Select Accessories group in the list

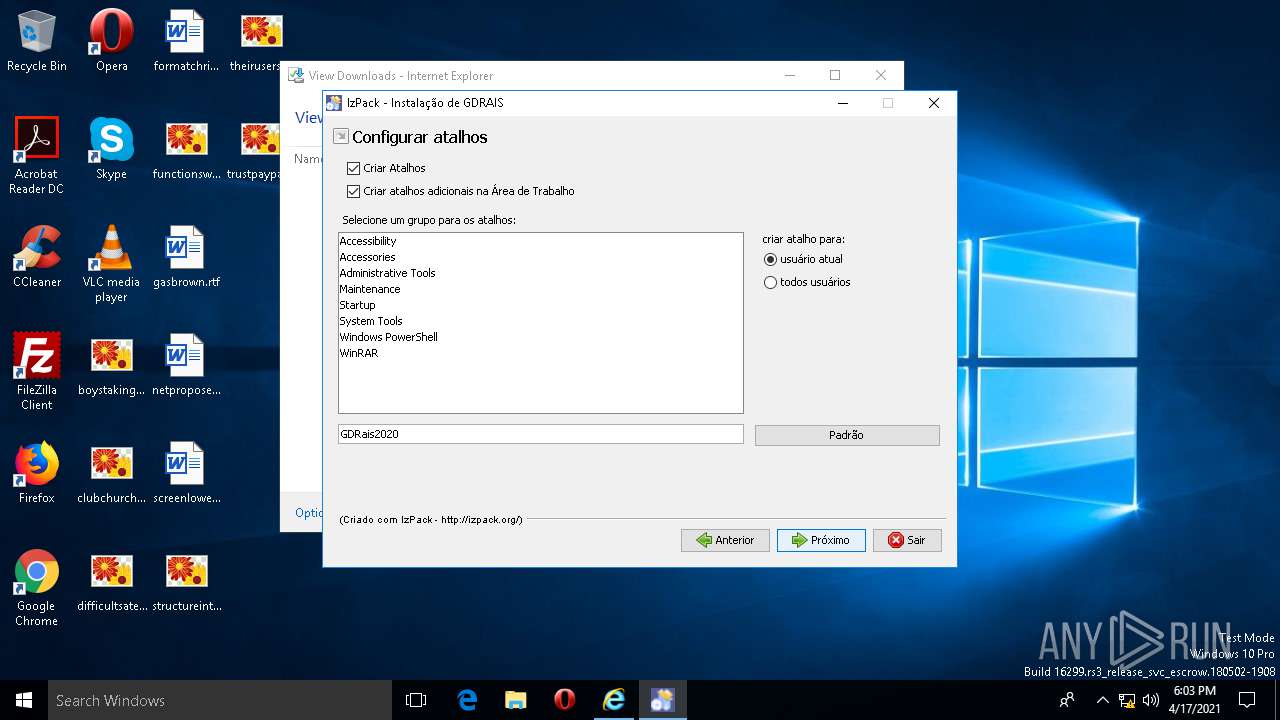coord(540,257)
